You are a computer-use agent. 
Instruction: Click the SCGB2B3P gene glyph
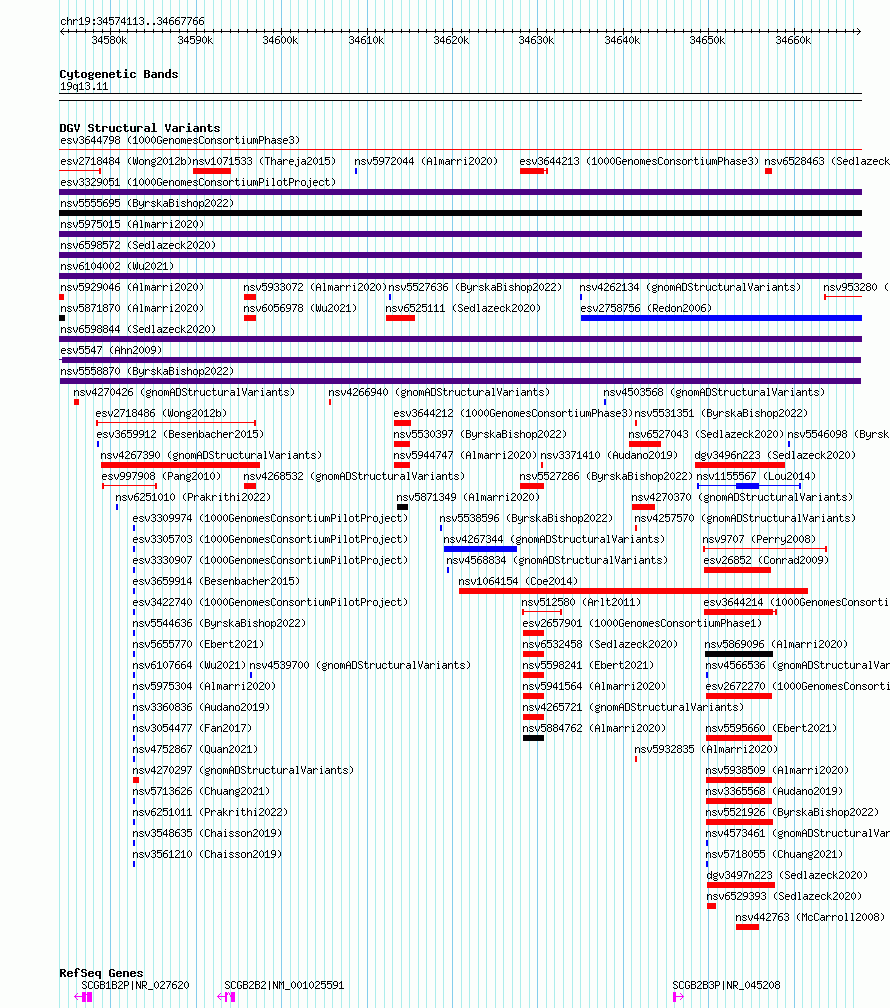pyautogui.click(x=678, y=997)
